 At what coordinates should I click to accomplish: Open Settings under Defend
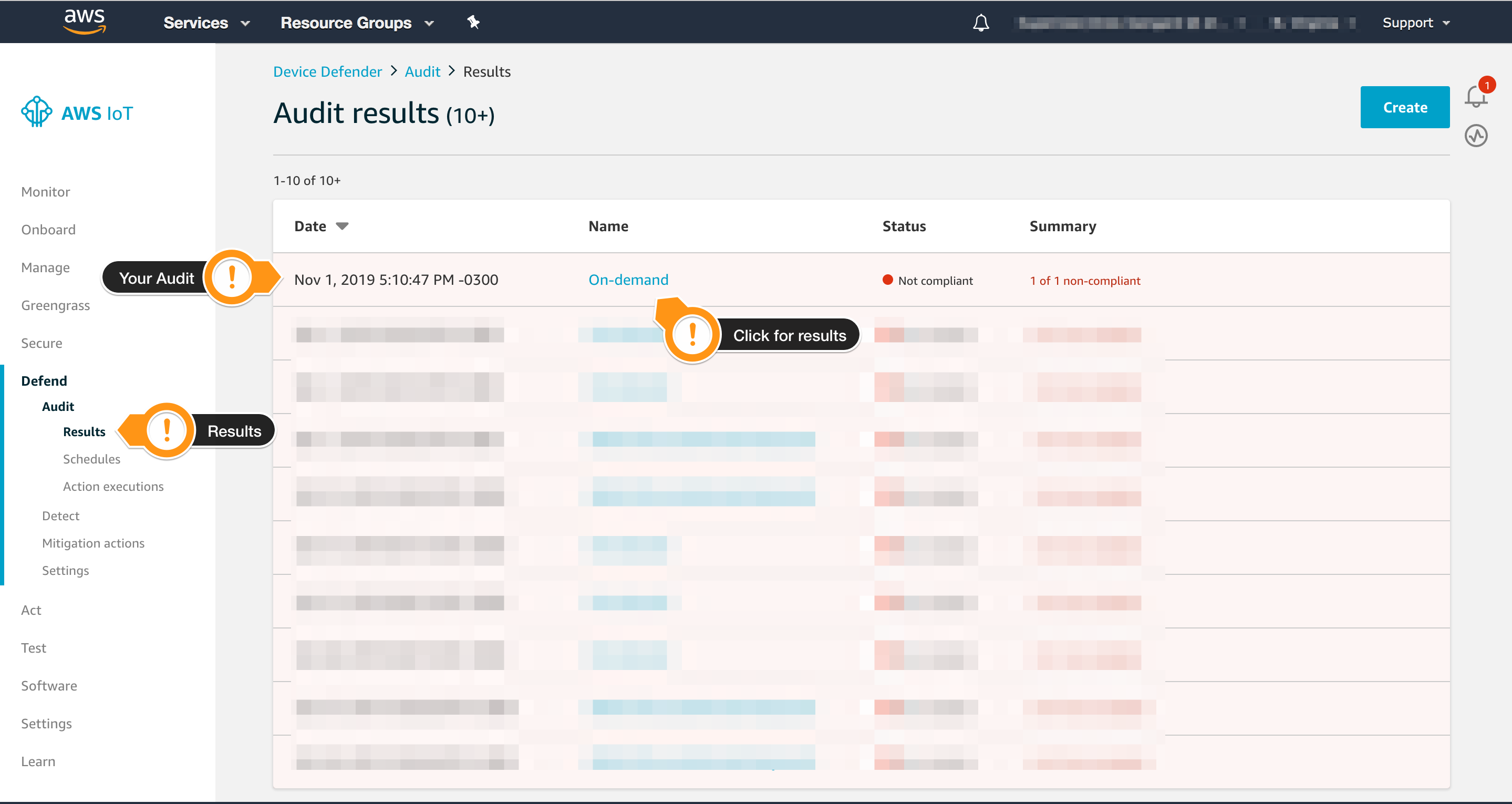[x=65, y=571]
